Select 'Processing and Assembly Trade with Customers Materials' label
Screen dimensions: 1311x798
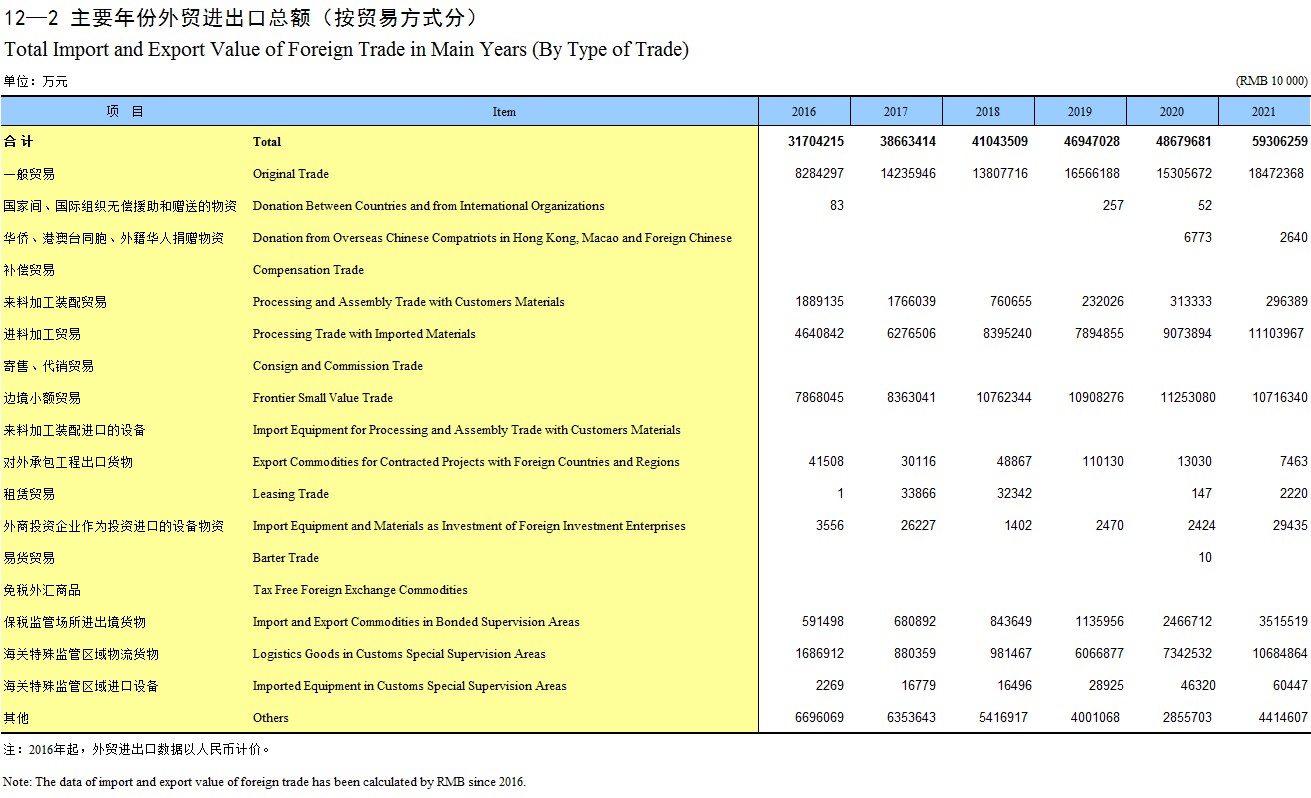(x=409, y=302)
